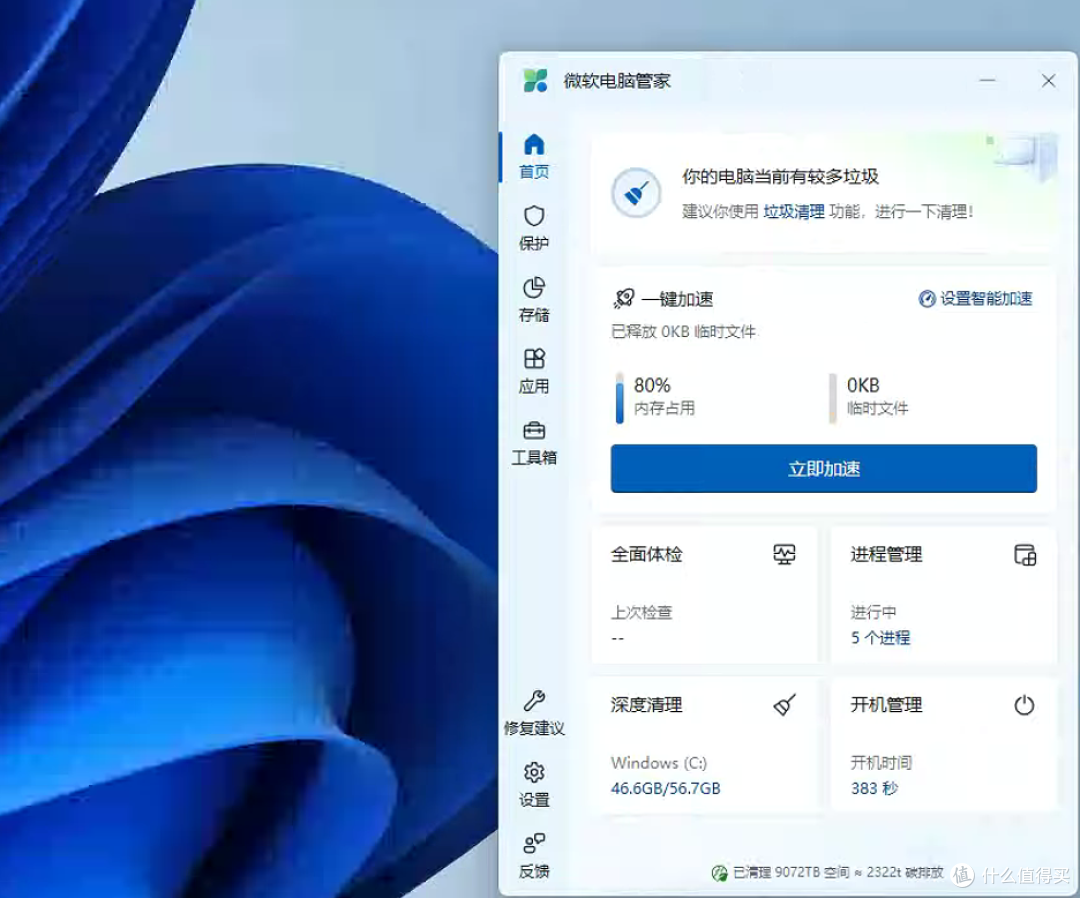Open the 工具箱 toolbox tab

point(534,443)
